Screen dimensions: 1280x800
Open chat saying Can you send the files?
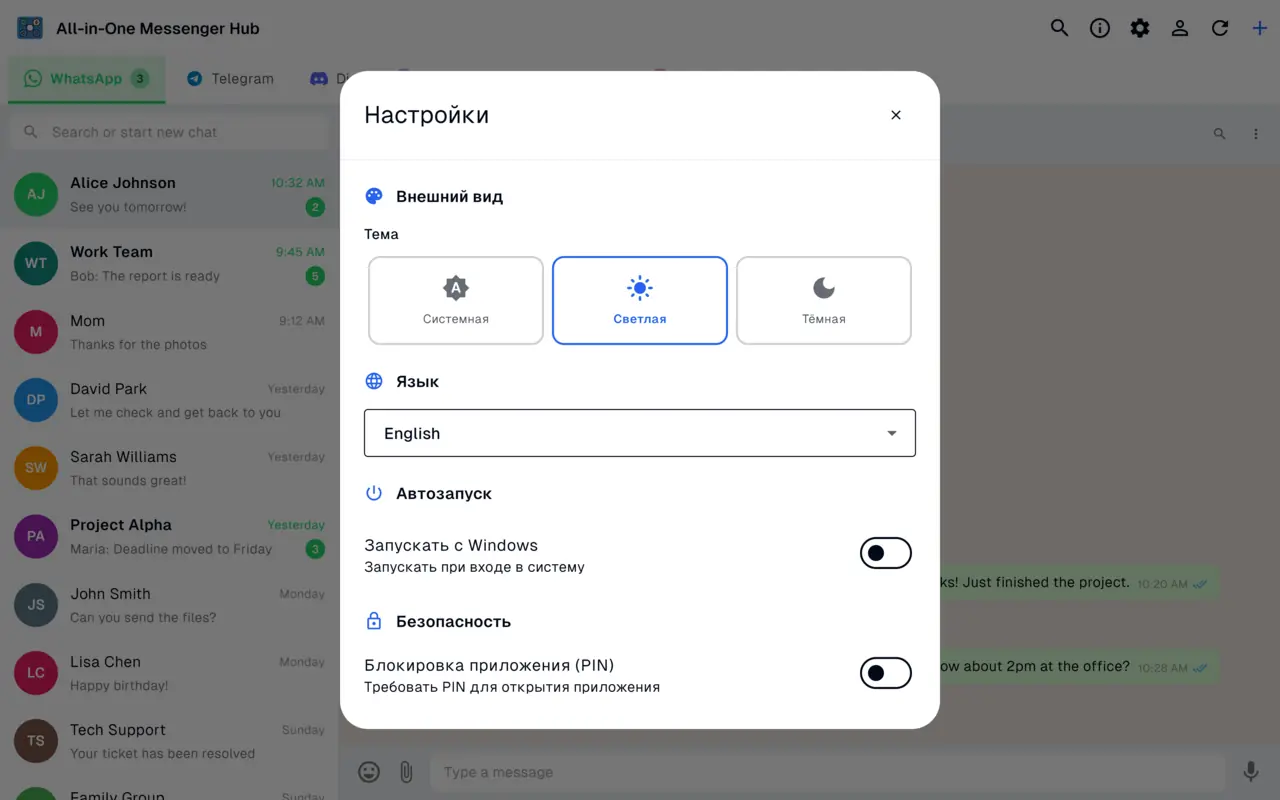(170, 605)
